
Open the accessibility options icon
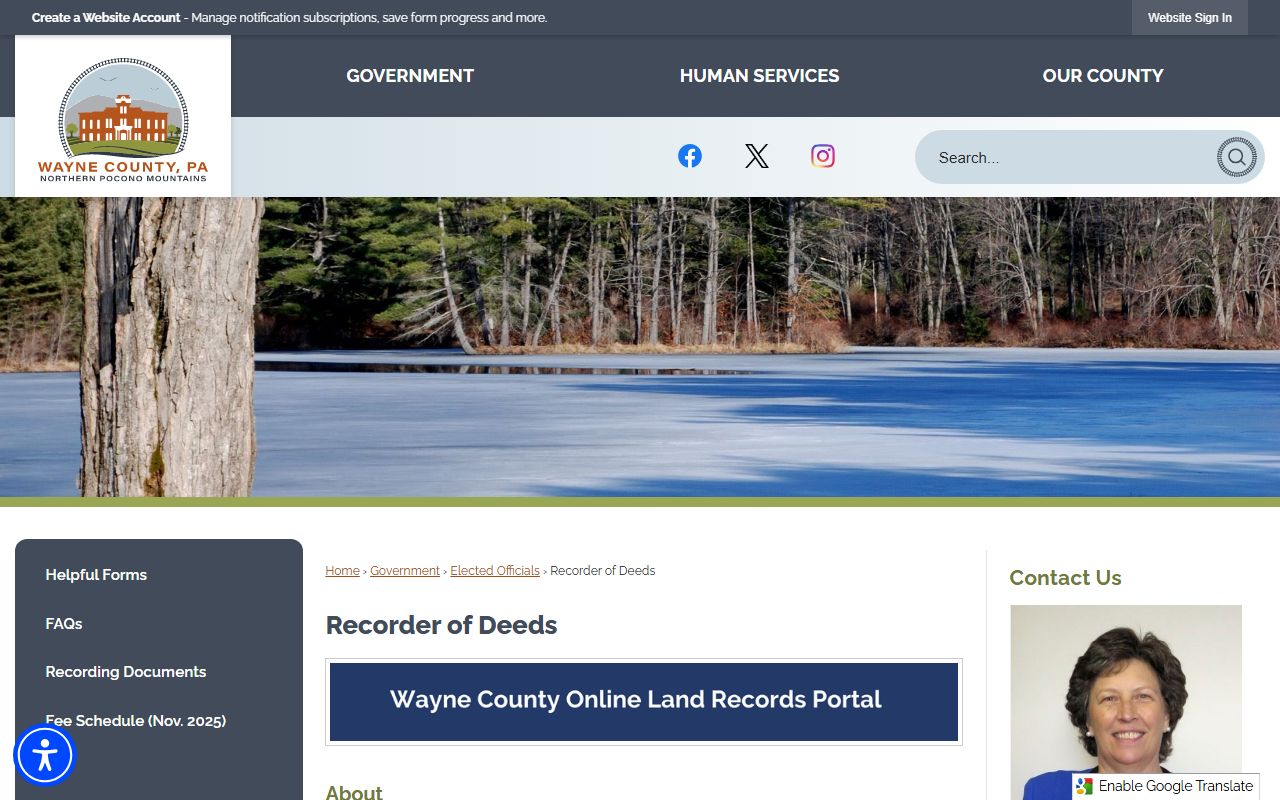coord(44,755)
